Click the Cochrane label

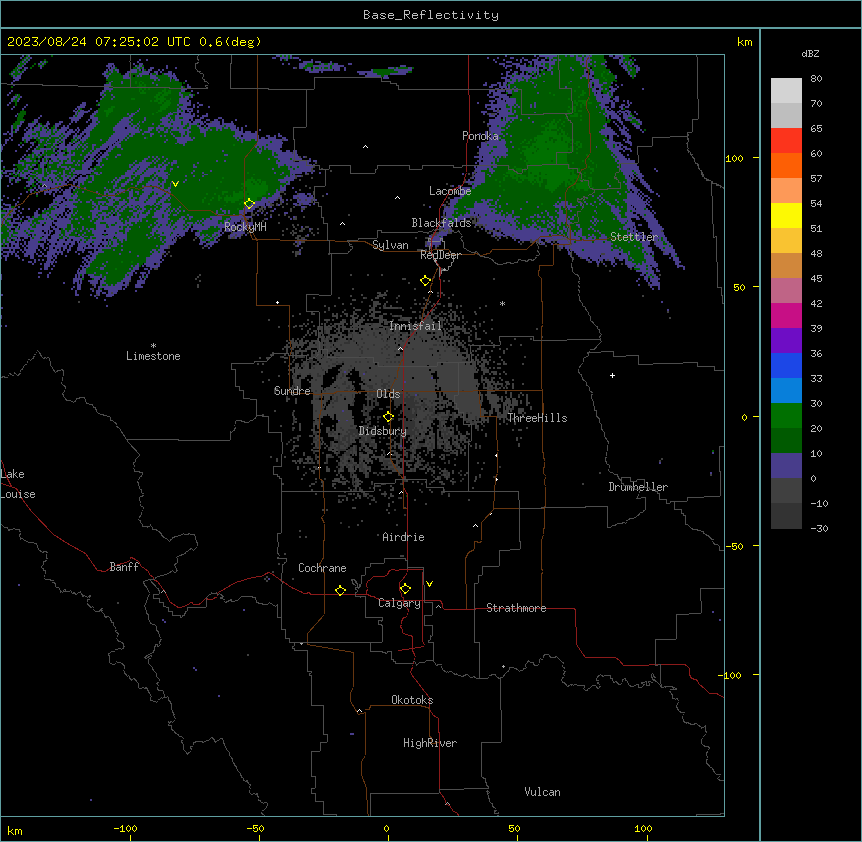click(322, 568)
